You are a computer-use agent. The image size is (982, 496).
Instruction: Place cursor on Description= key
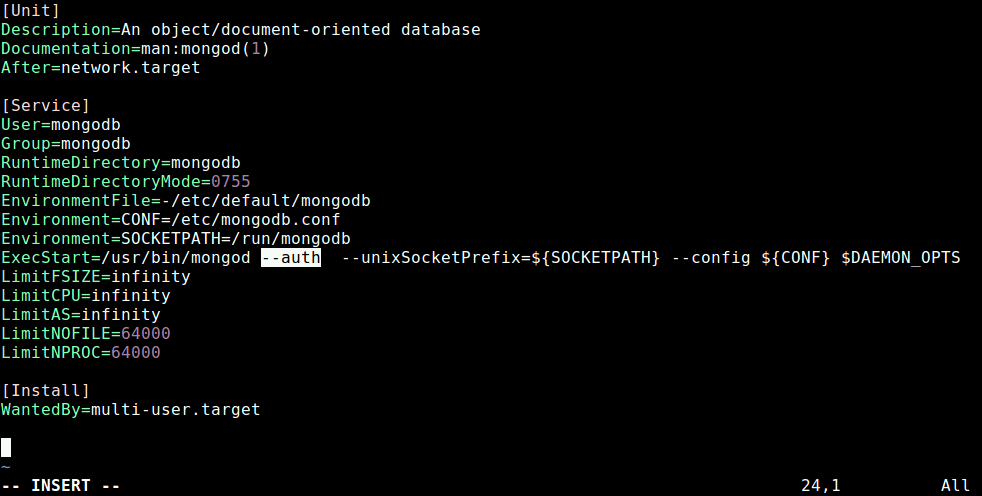(61, 29)
